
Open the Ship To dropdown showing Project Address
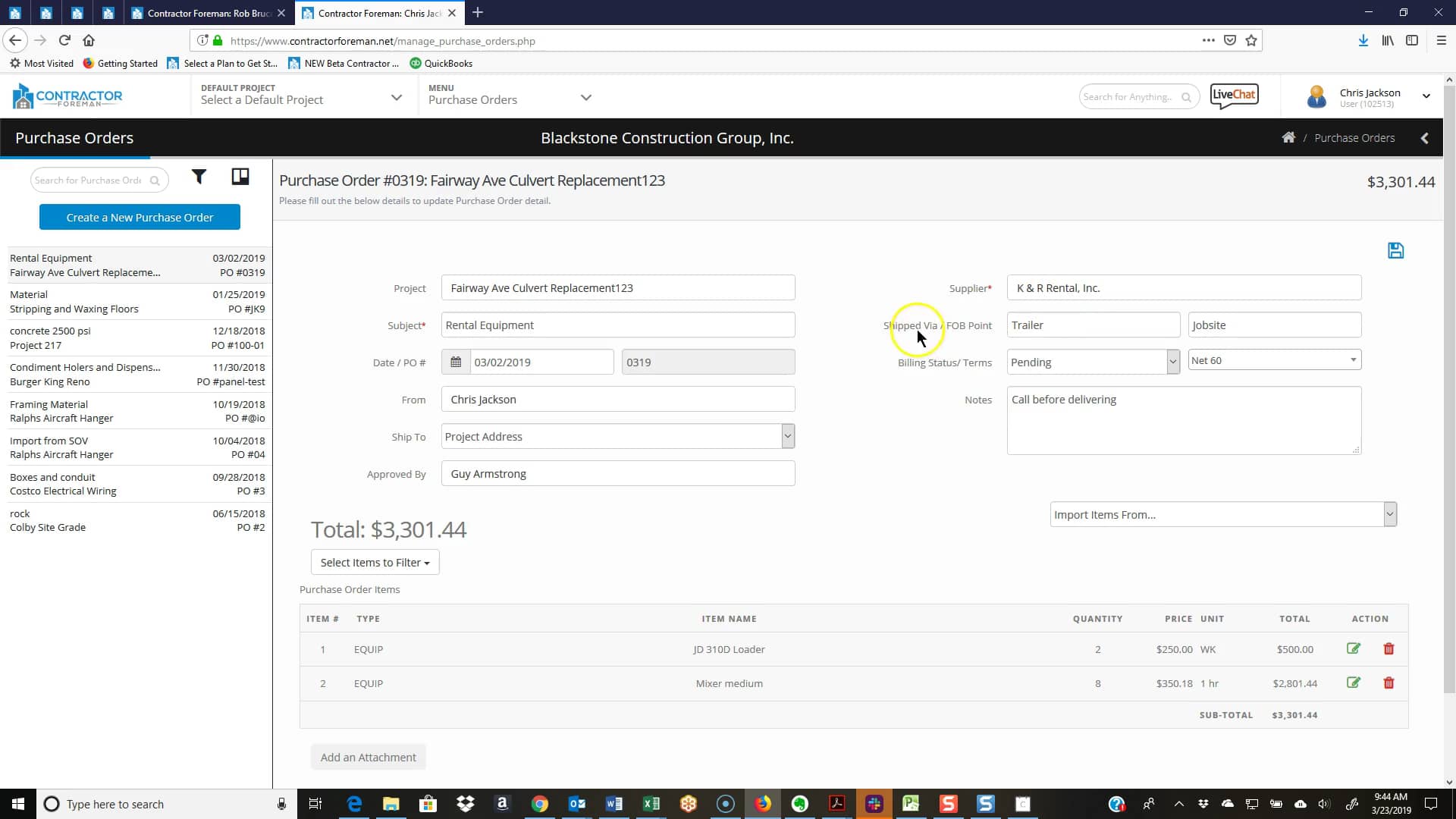pyautogui.click(x=788, y=436)
